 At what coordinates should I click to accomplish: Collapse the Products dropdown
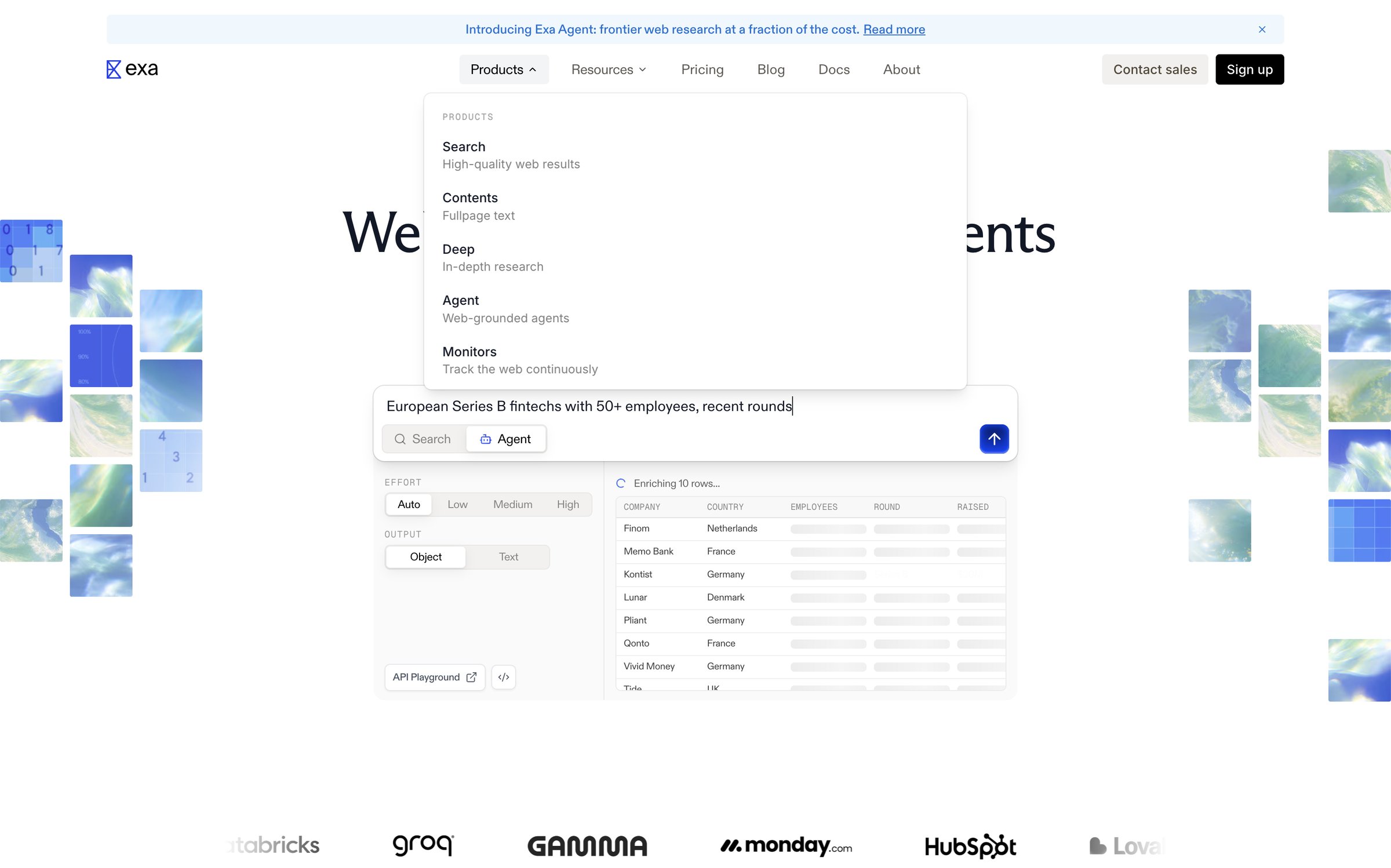coord(504,70)
